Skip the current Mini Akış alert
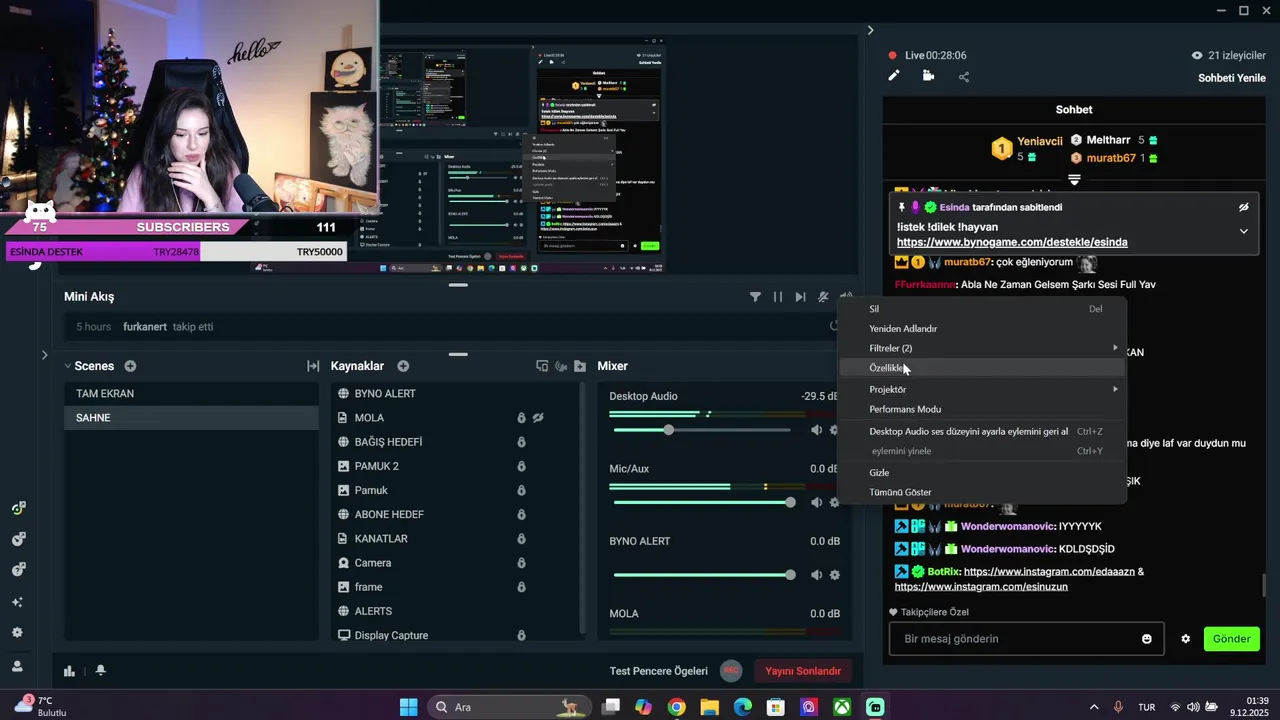Viewport: 1280px width, 720px height. [800, 297]
